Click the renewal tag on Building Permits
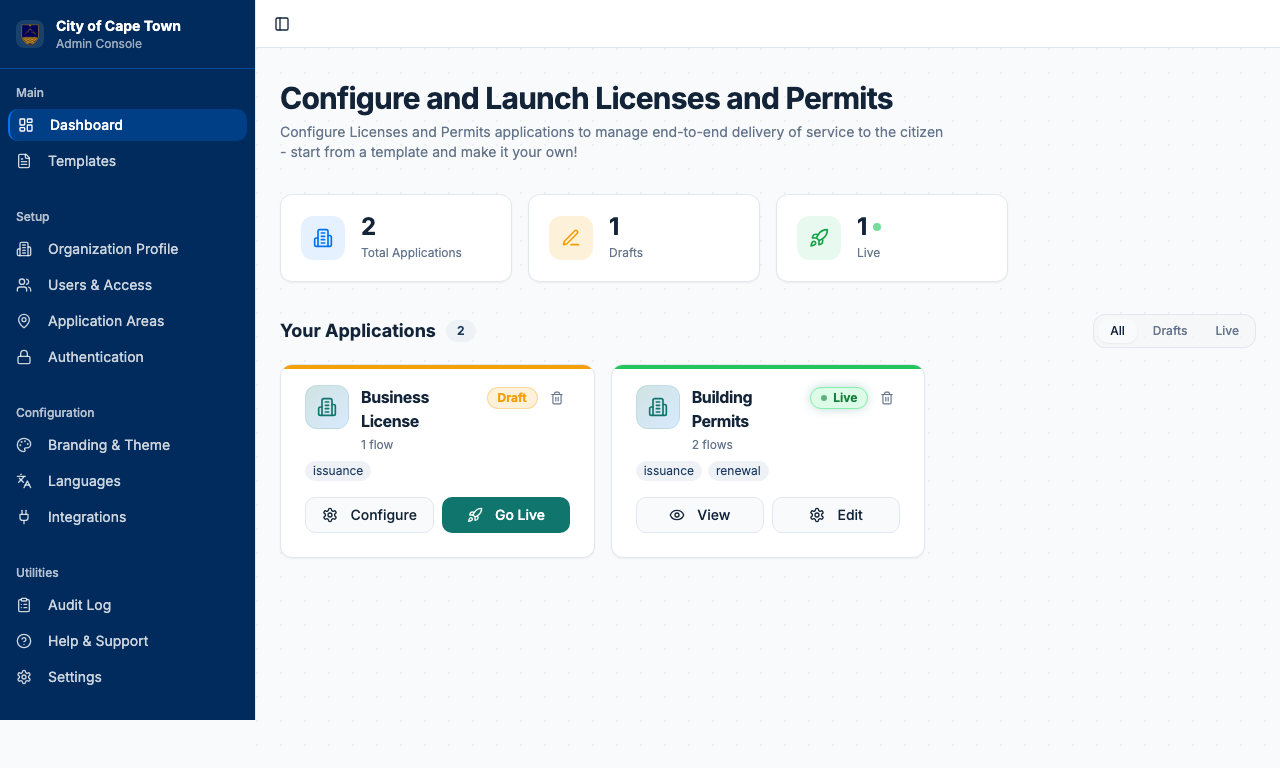Viewport: 1280px width, 768px height. point(738,471)
